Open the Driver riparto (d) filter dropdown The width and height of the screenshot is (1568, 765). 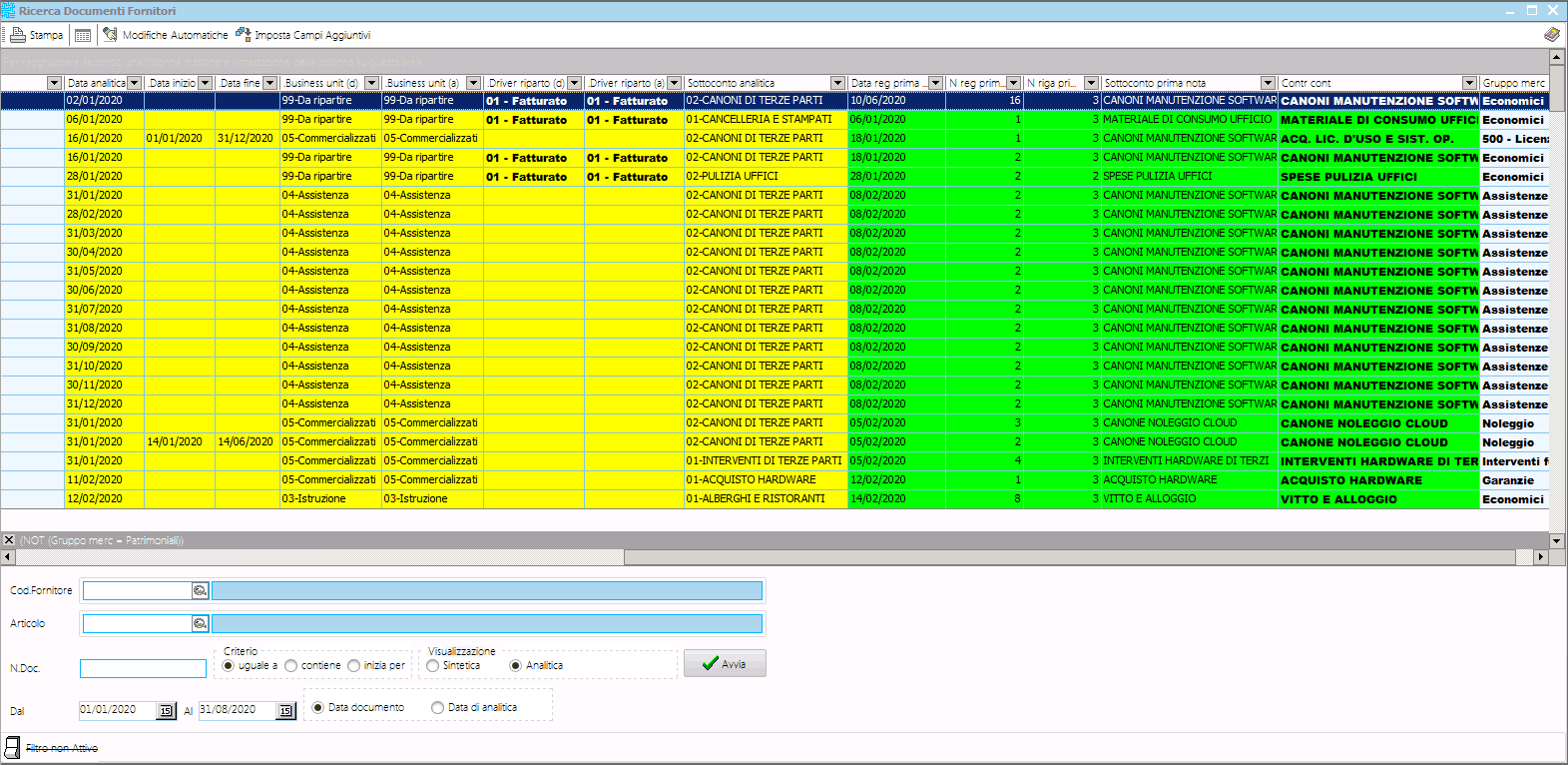574,83
